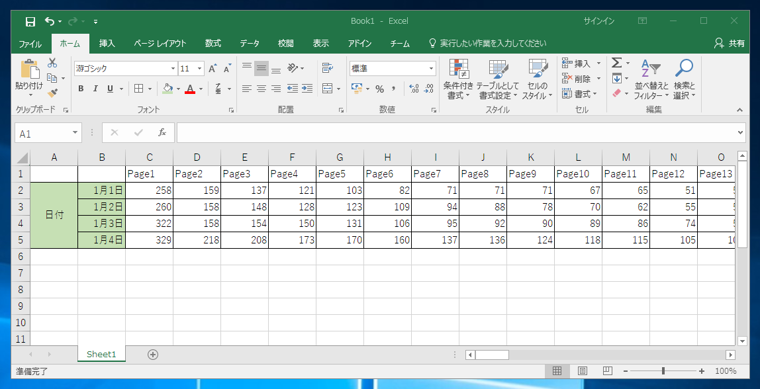760x389 pixels.
Task: Increase the cell indent
Action: click(x=307, y=89)
